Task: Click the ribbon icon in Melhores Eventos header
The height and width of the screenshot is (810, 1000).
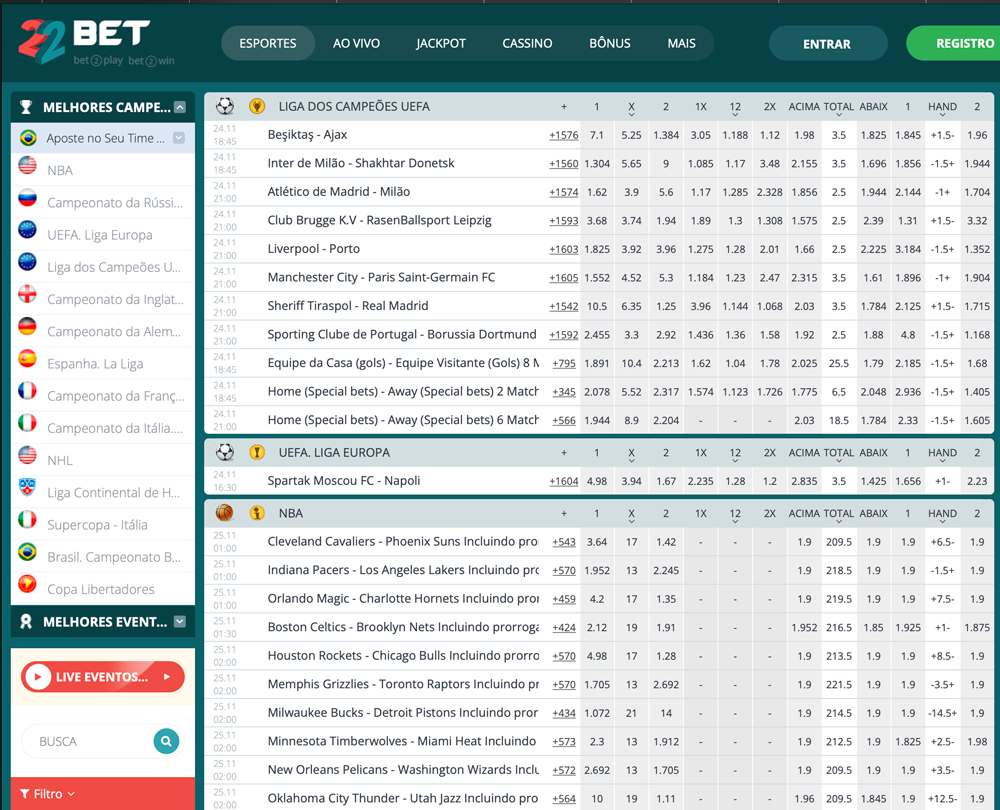Action: pos(26,621)
